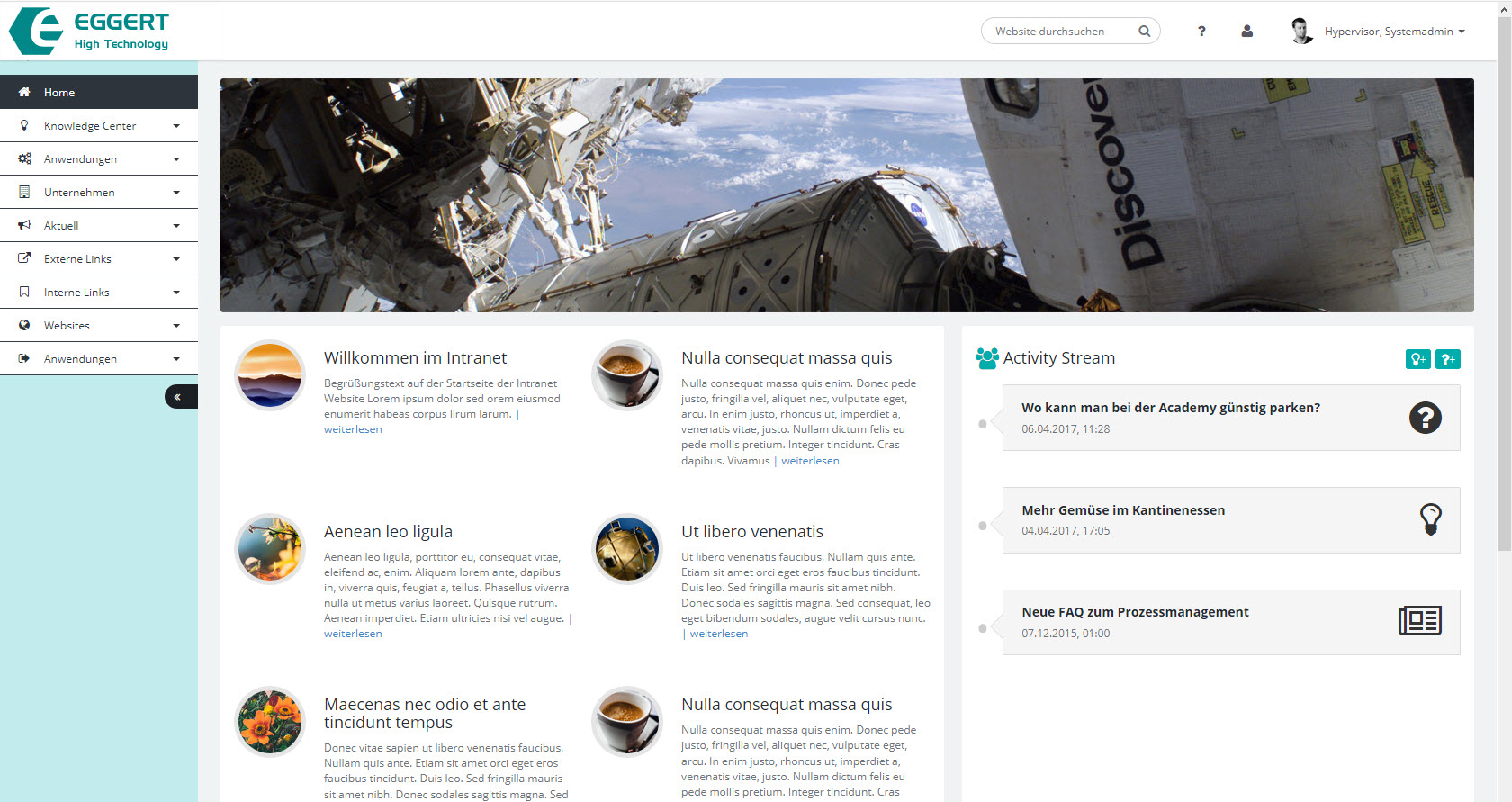Click the coffee cup thumbnail at top
The height and width of the screenshot is (802, 1512).
coord(627,375)
